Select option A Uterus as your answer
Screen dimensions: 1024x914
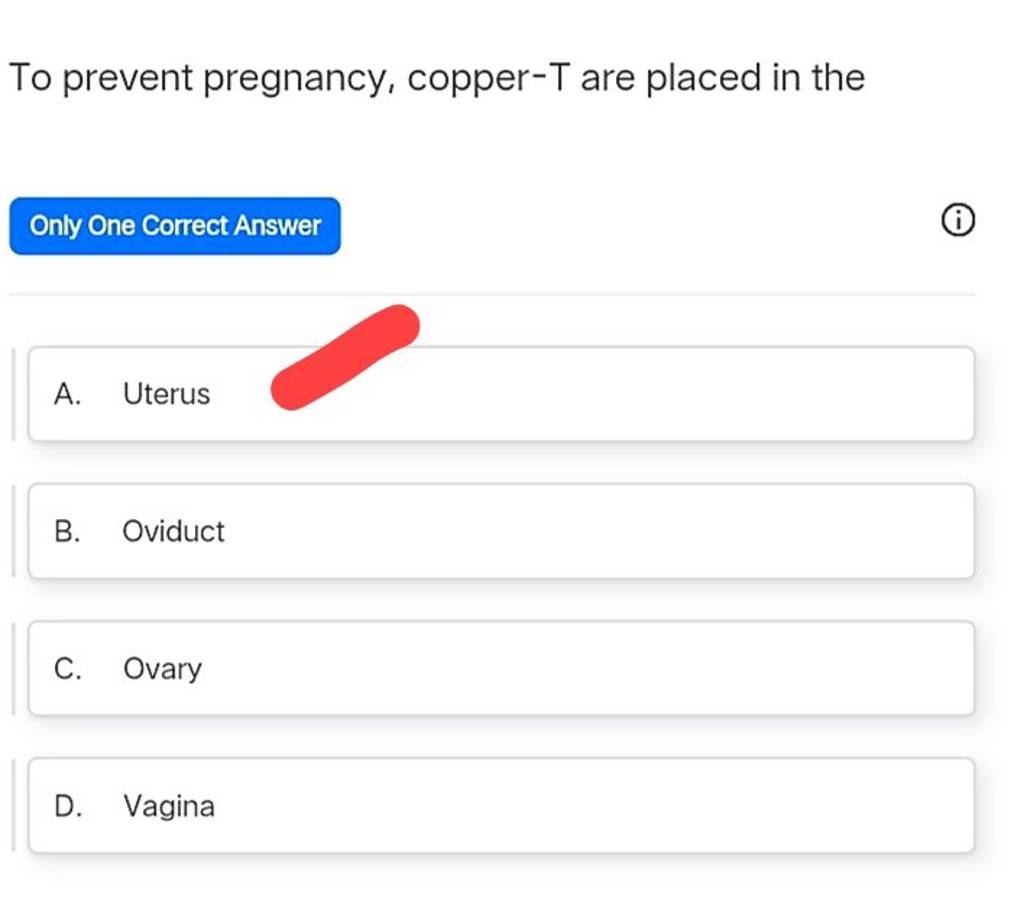pos(500,394)
